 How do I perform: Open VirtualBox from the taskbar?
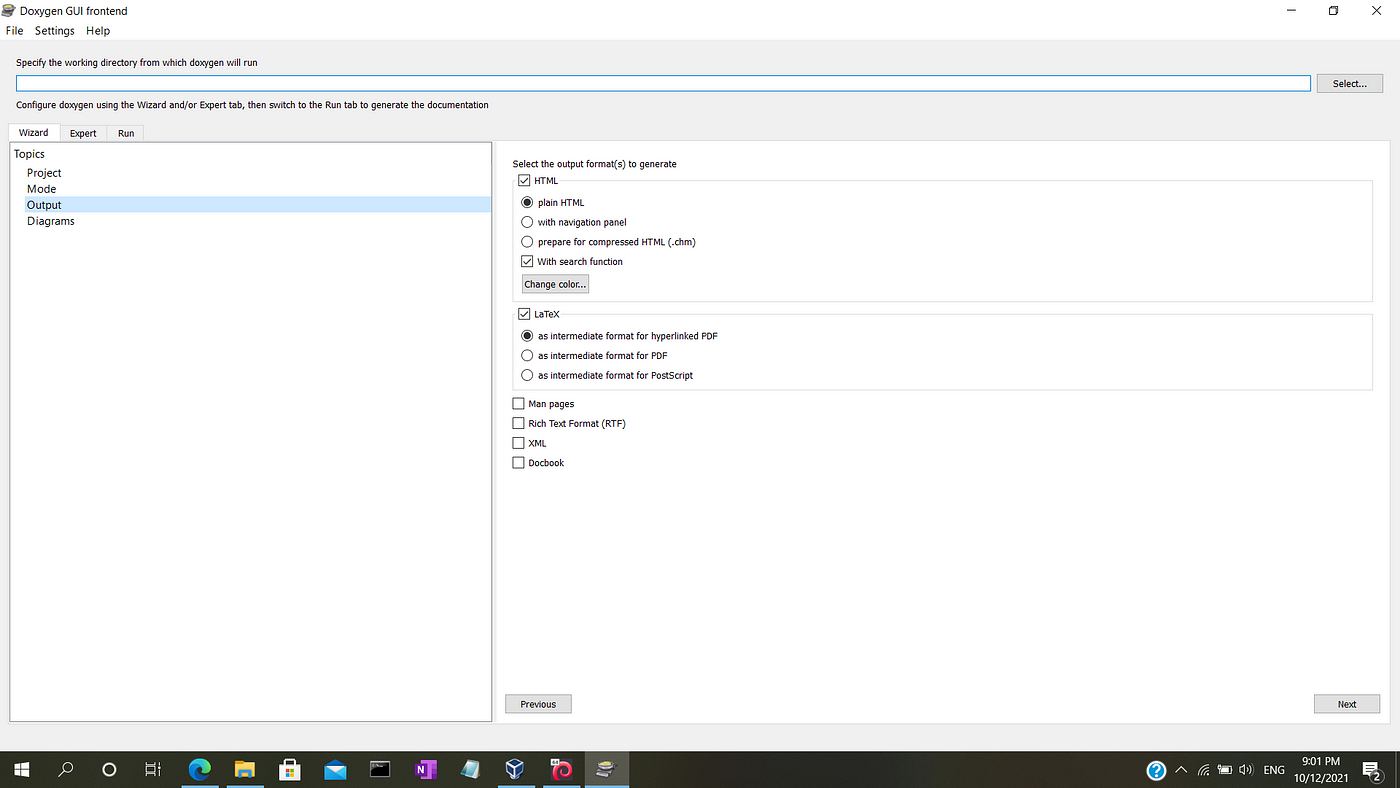(x=515, y=769)
